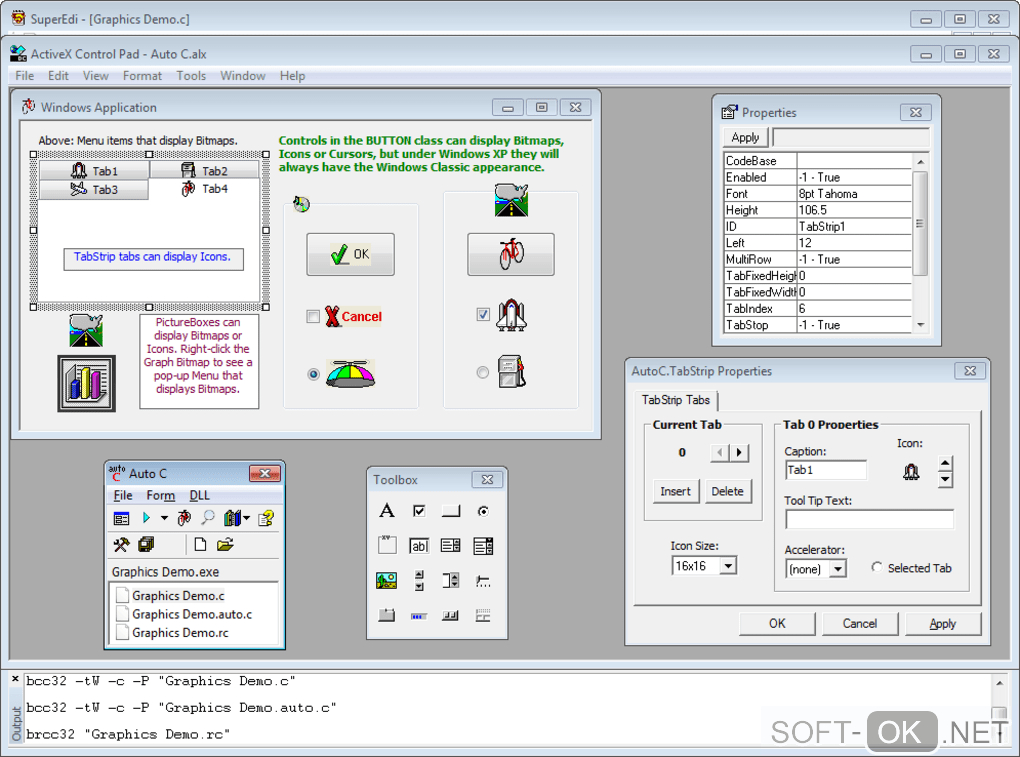The width and height of the screenshot is (1020, 757).
Task: Switch to Tab2 in the tab strip
Action: click(205, 170)
